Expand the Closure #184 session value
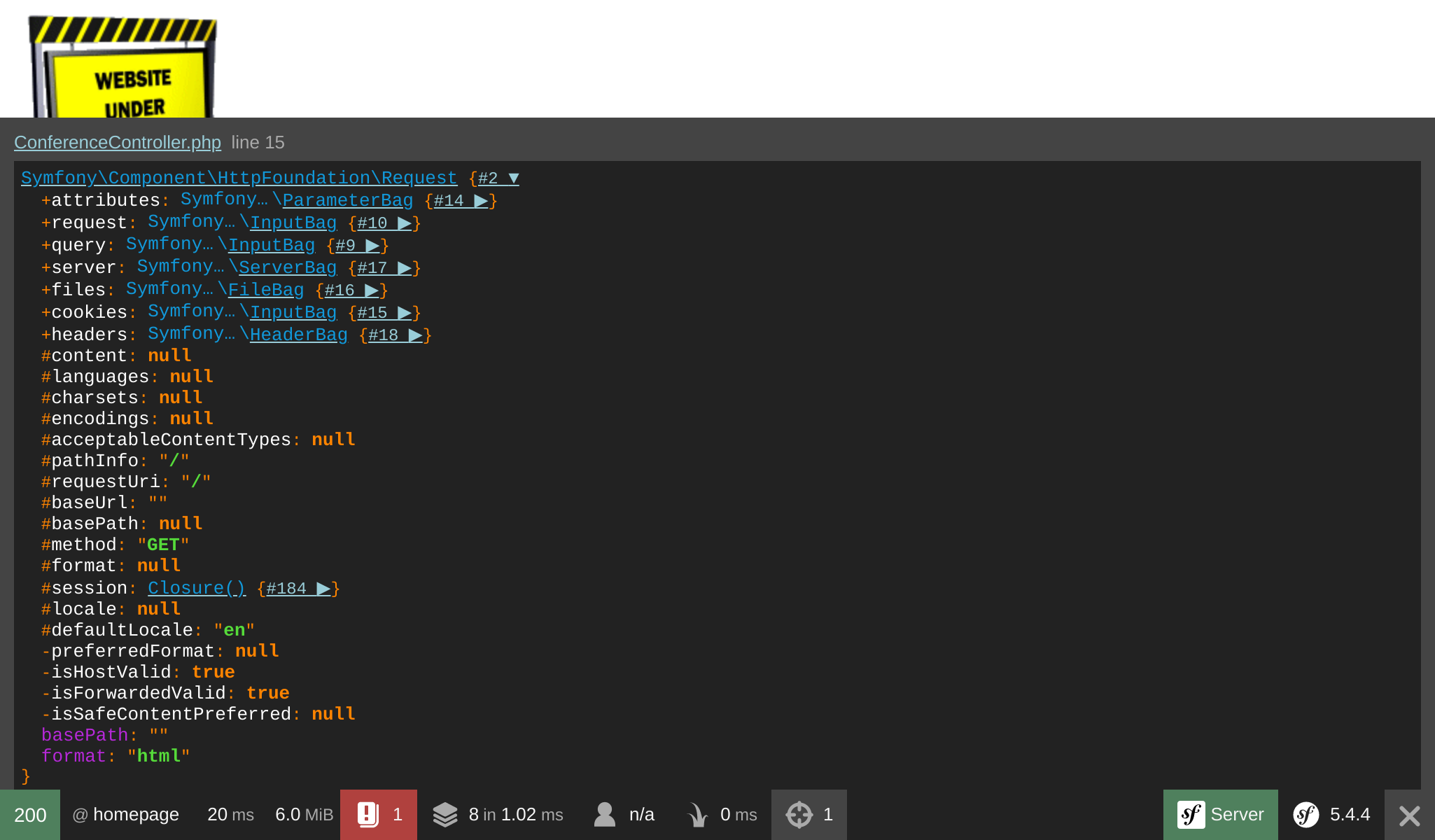 point(297,588)
